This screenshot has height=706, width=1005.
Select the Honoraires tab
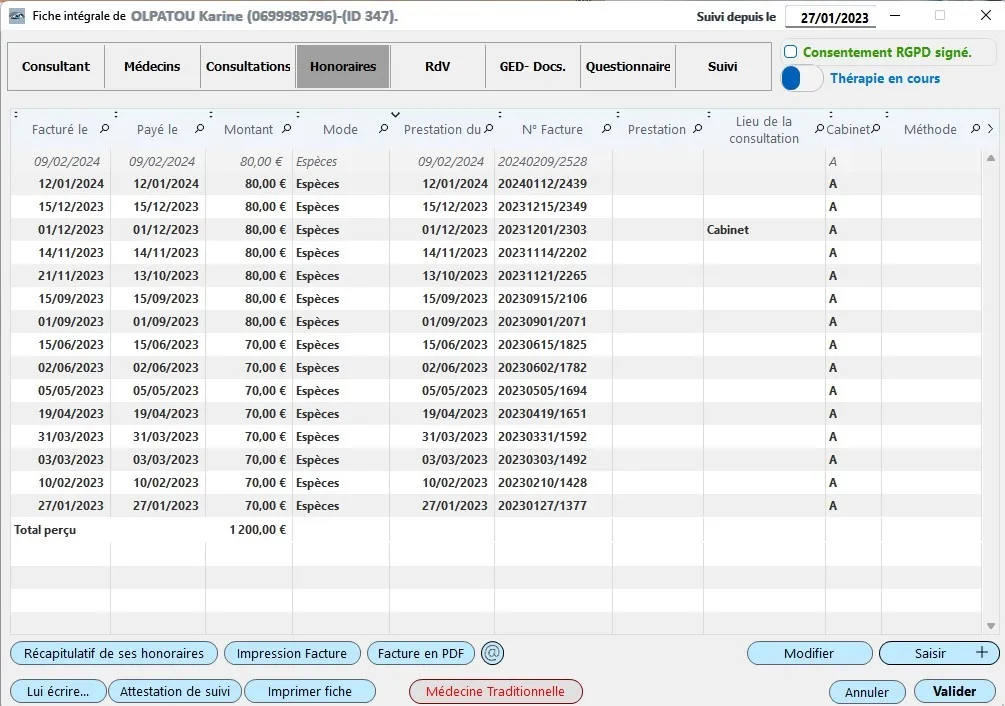[343, 67]
